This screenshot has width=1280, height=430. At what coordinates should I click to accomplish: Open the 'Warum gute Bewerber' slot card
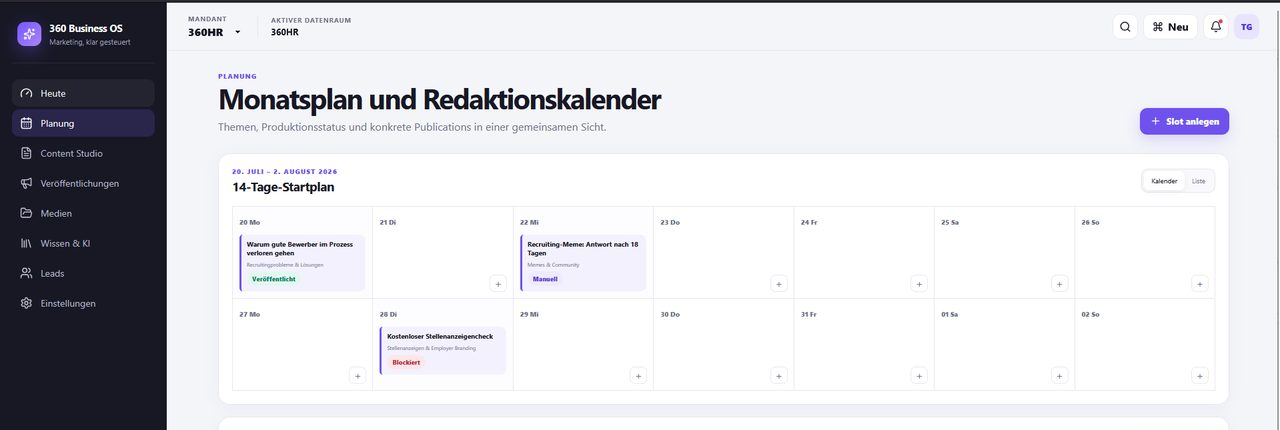[302, 263]
